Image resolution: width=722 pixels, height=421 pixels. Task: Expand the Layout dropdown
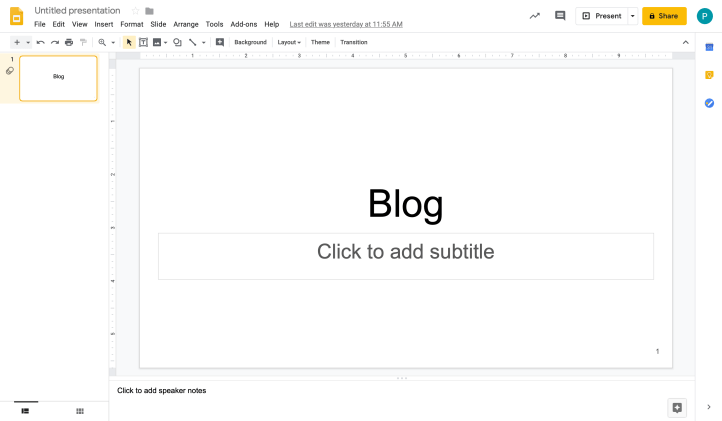[x=289, y=42]
